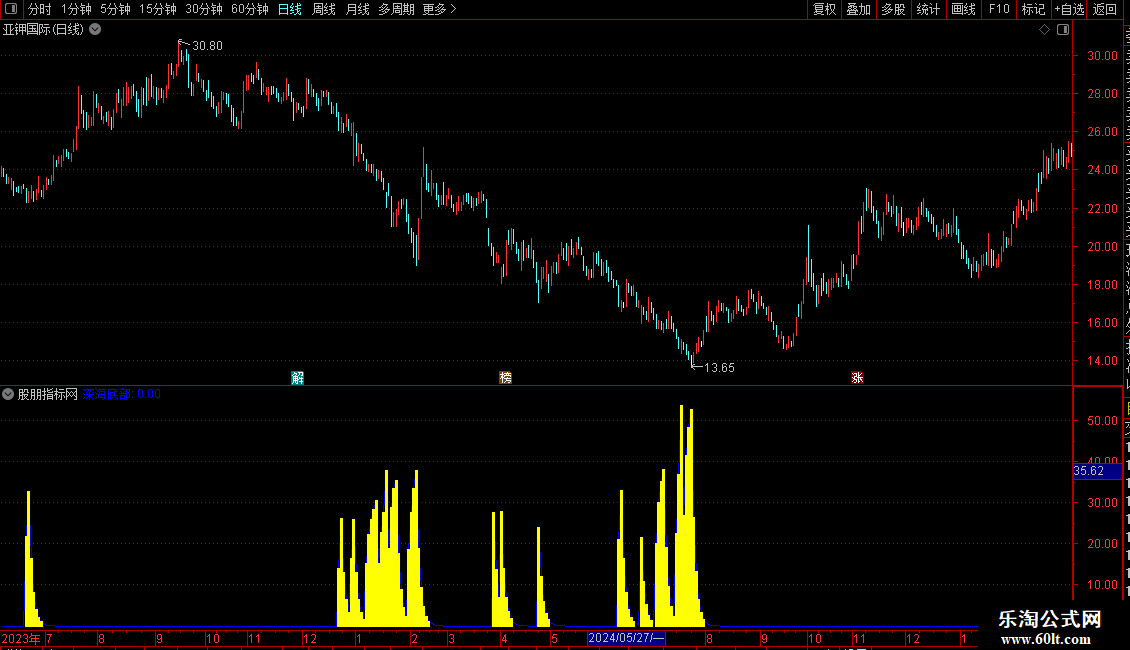This screenshot has width=1130, height=650.
Task: Open dropdown beside 股朋指标网 indicator
Action: pyautogui.click(x=8, y=394)
